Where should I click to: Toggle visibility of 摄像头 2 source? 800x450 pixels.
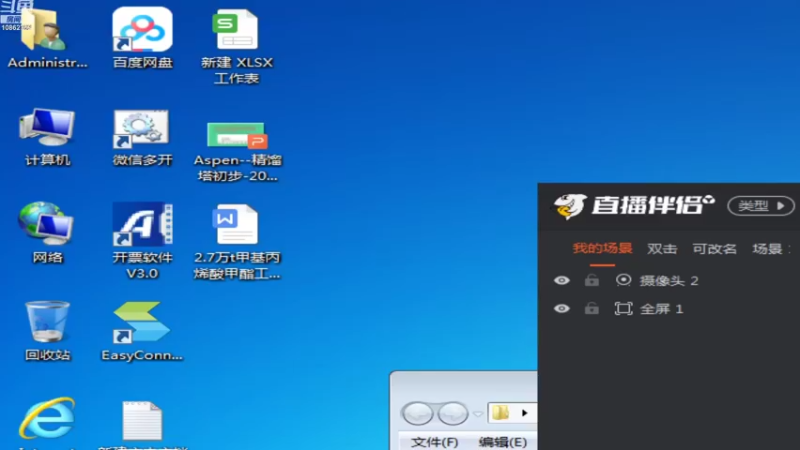pyautogui.click(x=562, y=280)
